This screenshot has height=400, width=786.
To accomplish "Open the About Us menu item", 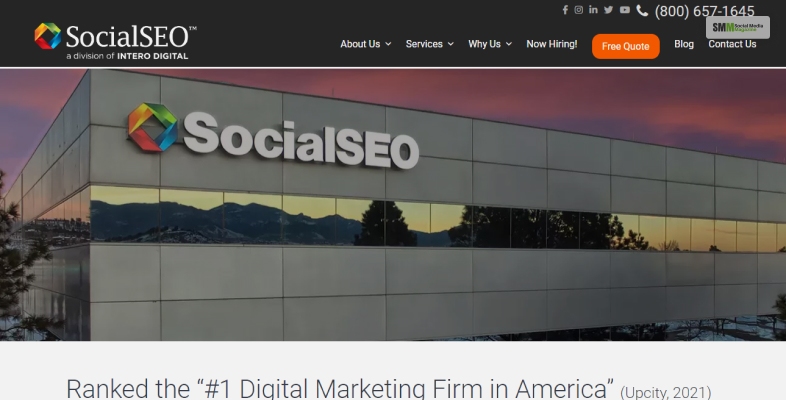I will pos(360,44).
